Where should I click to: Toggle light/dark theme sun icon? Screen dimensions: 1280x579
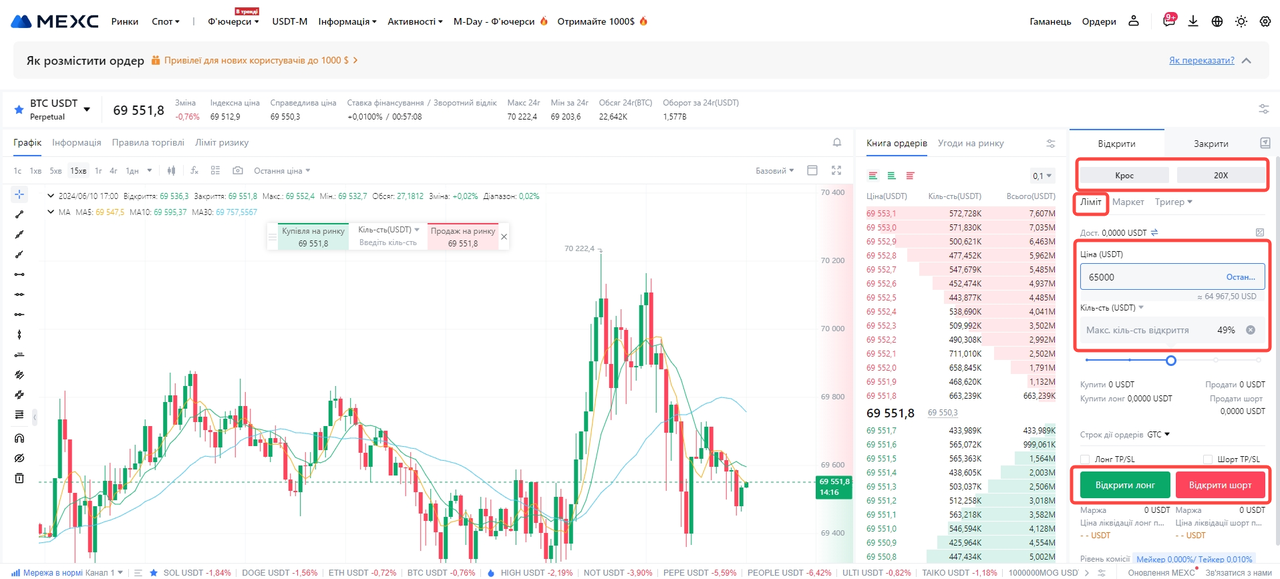[1241, 21]
